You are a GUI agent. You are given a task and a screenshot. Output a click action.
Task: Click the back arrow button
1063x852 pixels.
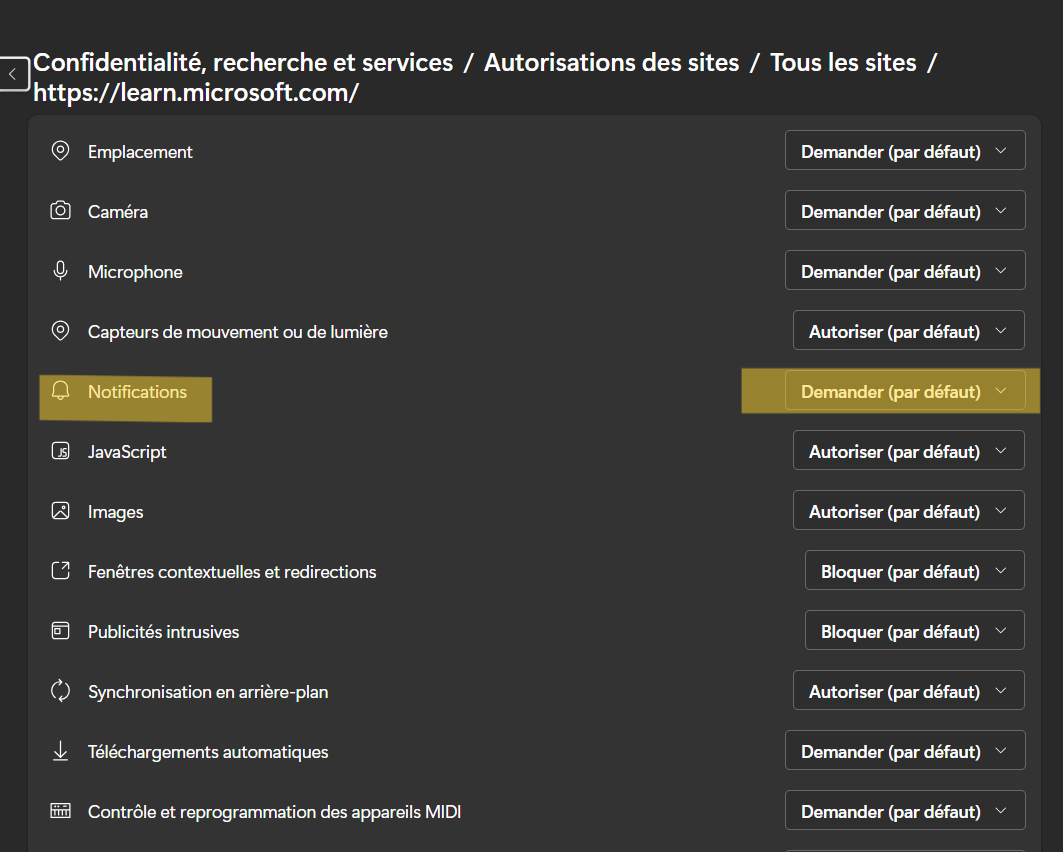(x=14, y=74)
